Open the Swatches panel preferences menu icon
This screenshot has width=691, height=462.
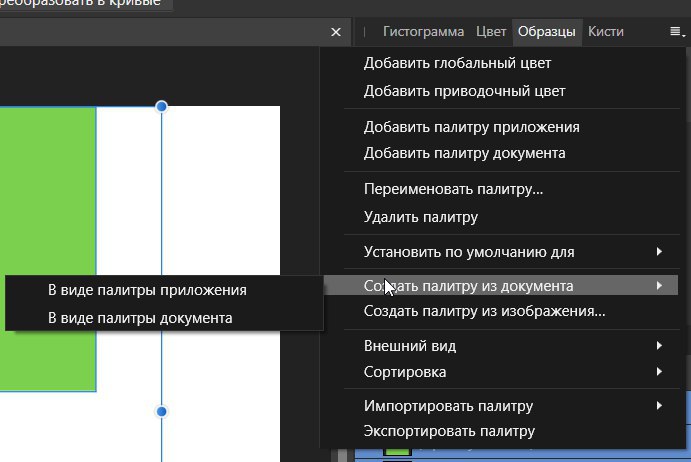point(677,32)
